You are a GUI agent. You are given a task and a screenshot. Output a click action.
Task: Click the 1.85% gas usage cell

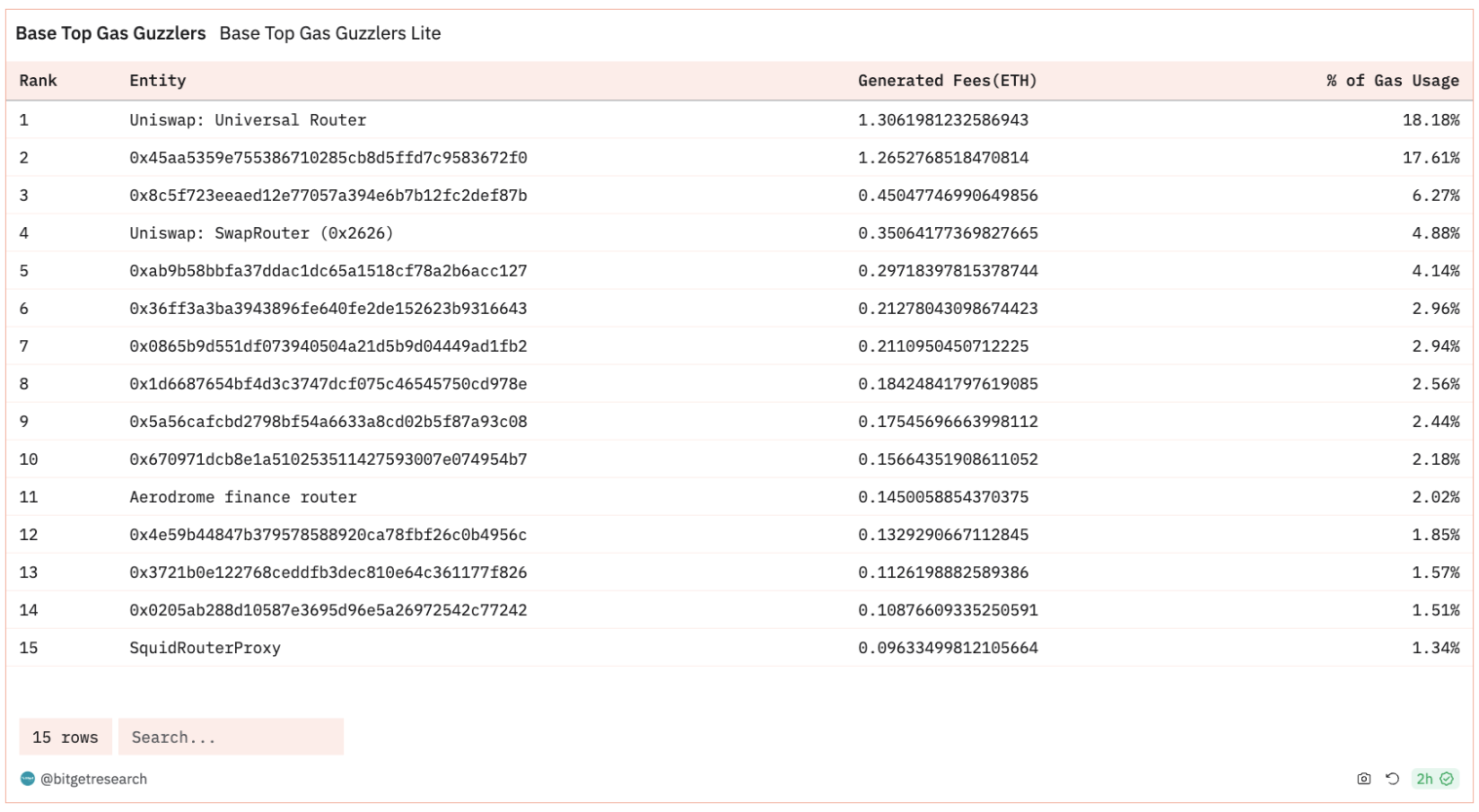coord(1435,534)
